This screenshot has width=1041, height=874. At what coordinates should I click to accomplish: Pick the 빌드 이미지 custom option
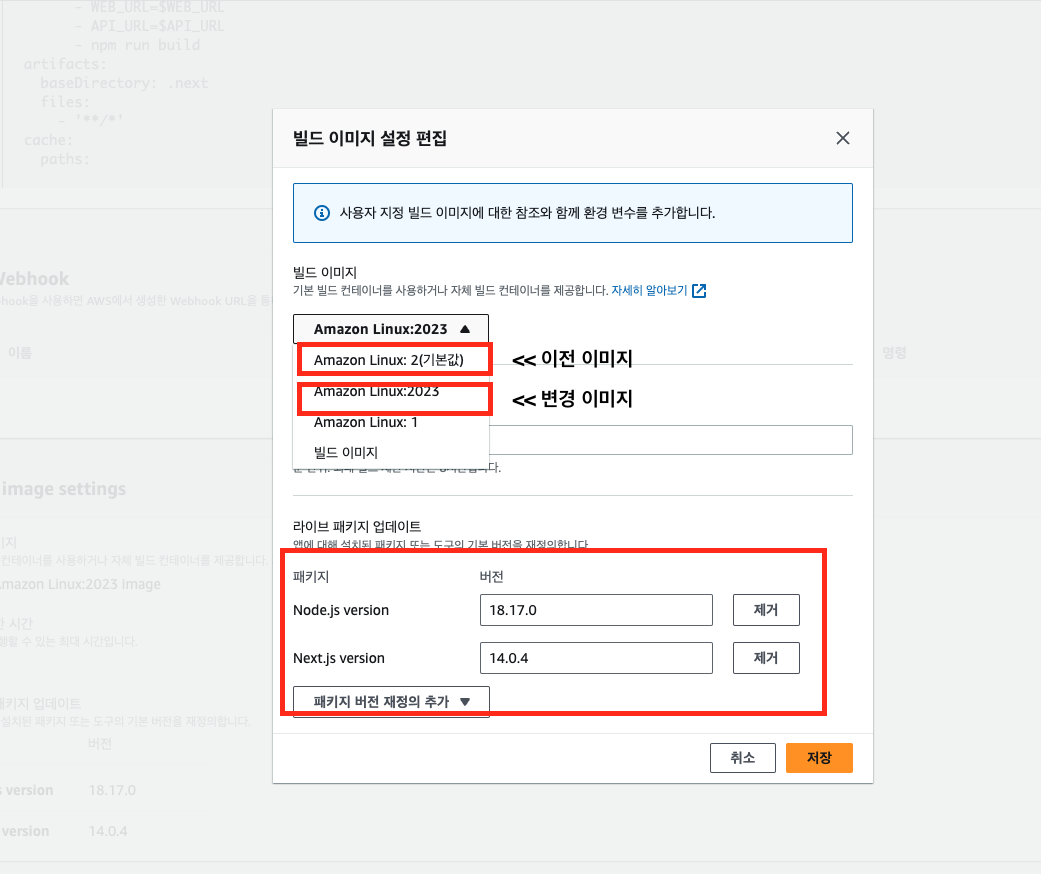coord(346,452)
